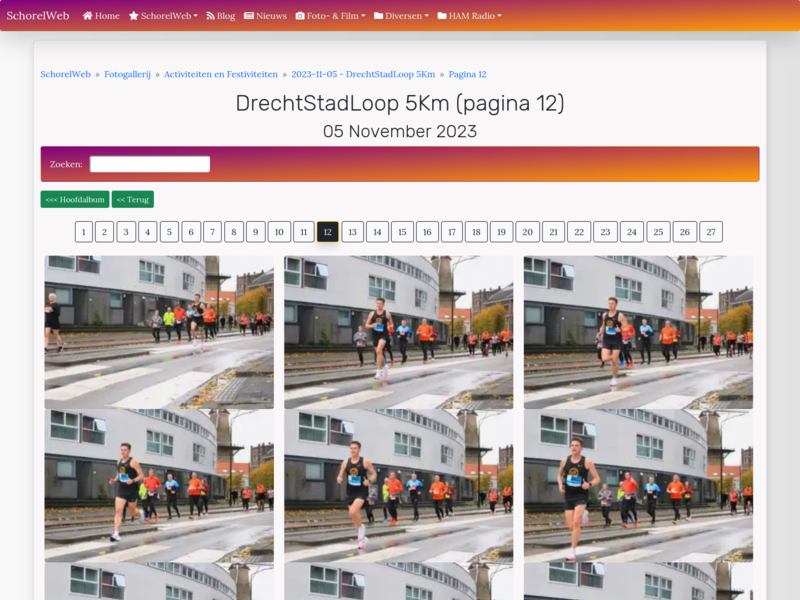800x600 pixels.
Task: Open left photo in second row
Action: tap(159, 486)
